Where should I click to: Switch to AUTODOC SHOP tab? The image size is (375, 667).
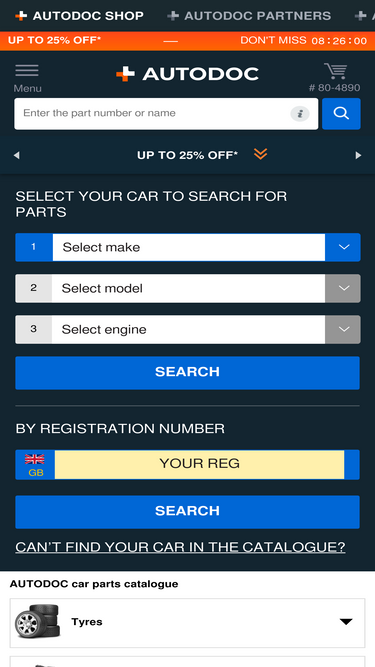[80, 16]
